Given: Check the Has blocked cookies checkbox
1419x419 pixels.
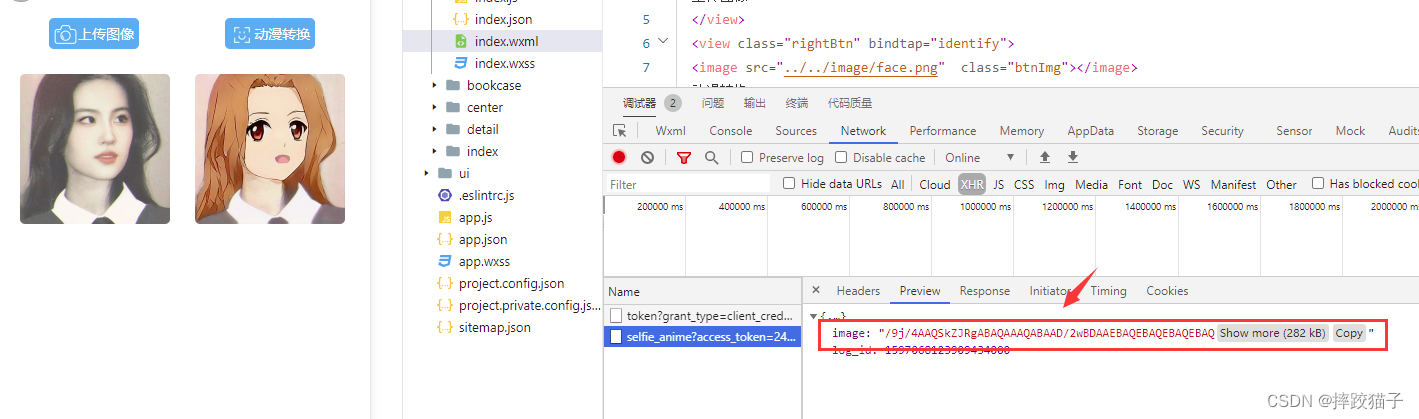Looking at the screenshot, I should [x=1318, y=183].
